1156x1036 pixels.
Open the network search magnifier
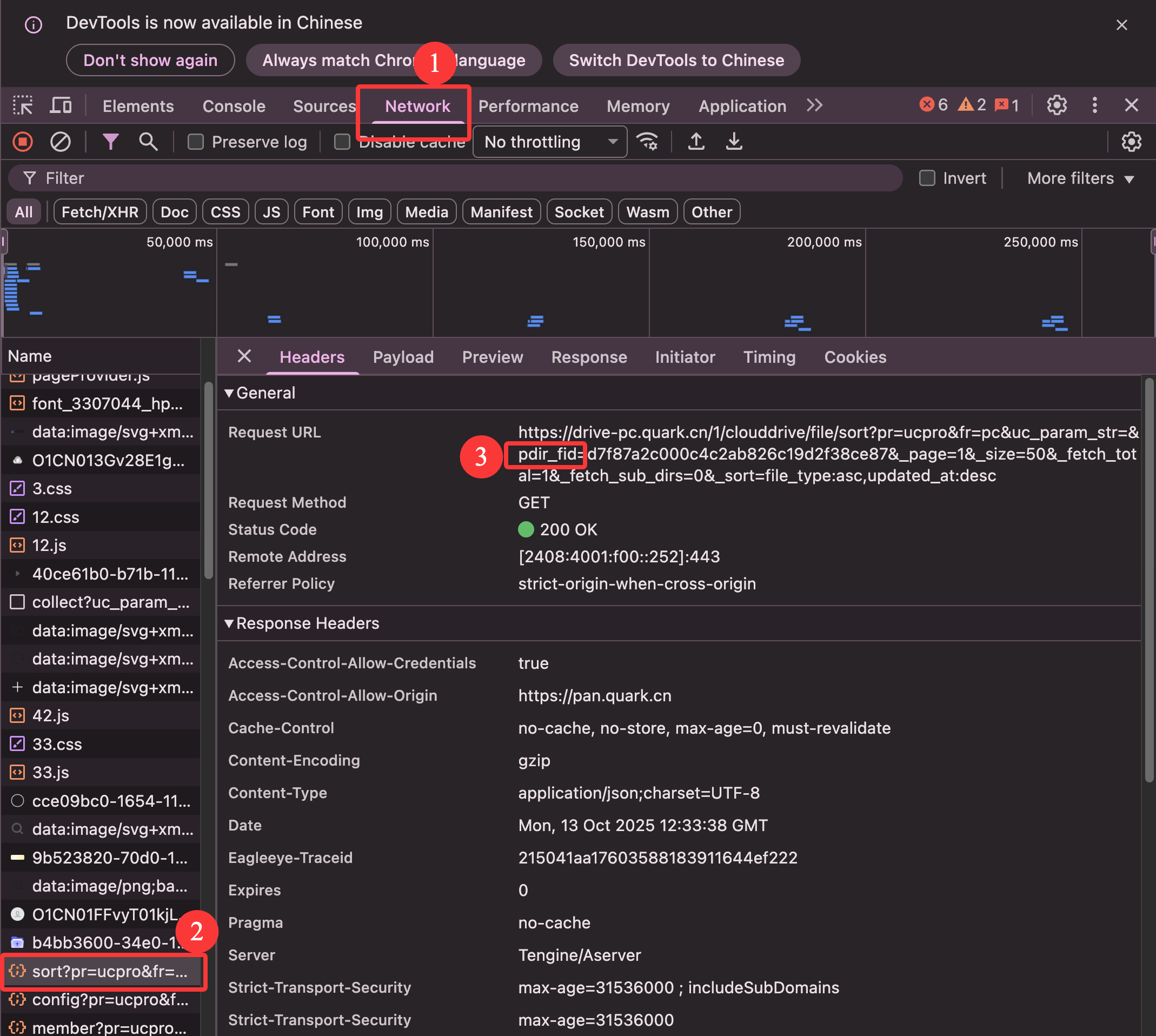(x=148, y=142)
